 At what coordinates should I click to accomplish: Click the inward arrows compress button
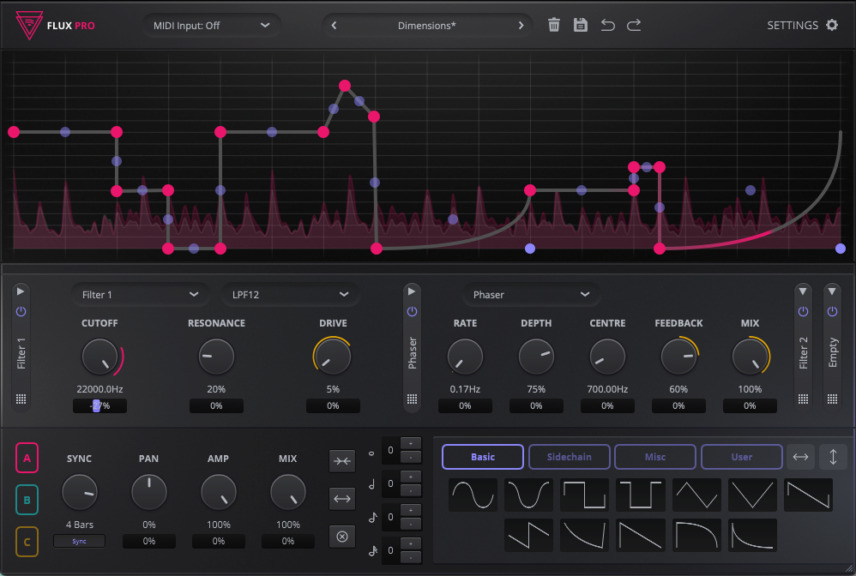[x=342, y=461]
